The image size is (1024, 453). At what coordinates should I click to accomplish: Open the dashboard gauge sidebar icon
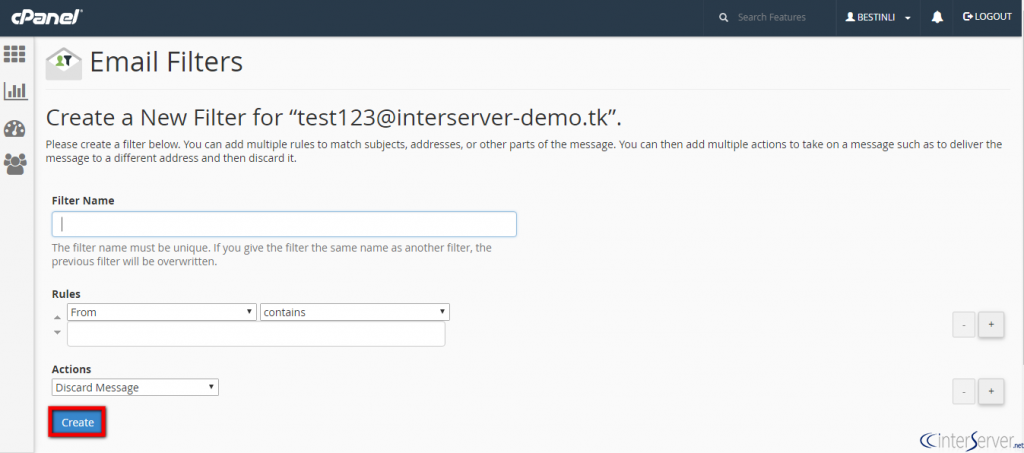pos(14,129)
